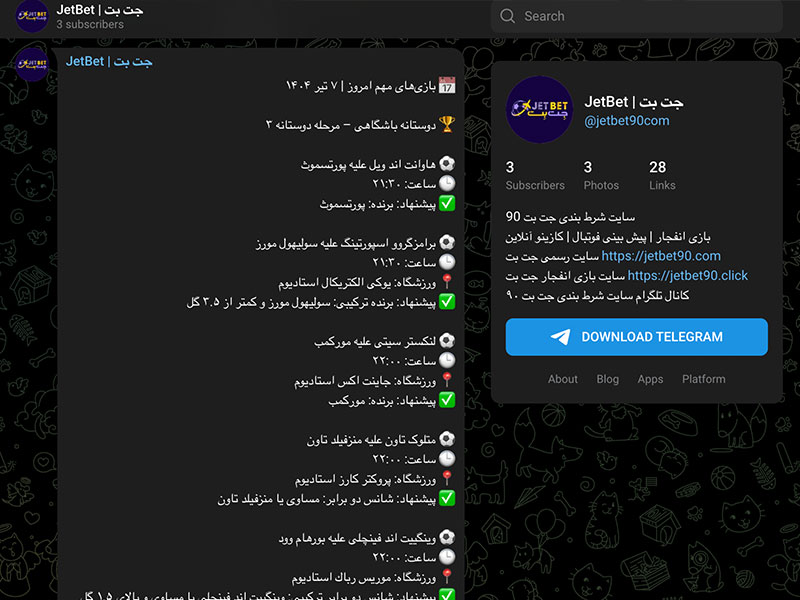This screenshot has width=800, height=600.
Task: Click the JetBet avatar beside the message
Action: tap(32, 64)
